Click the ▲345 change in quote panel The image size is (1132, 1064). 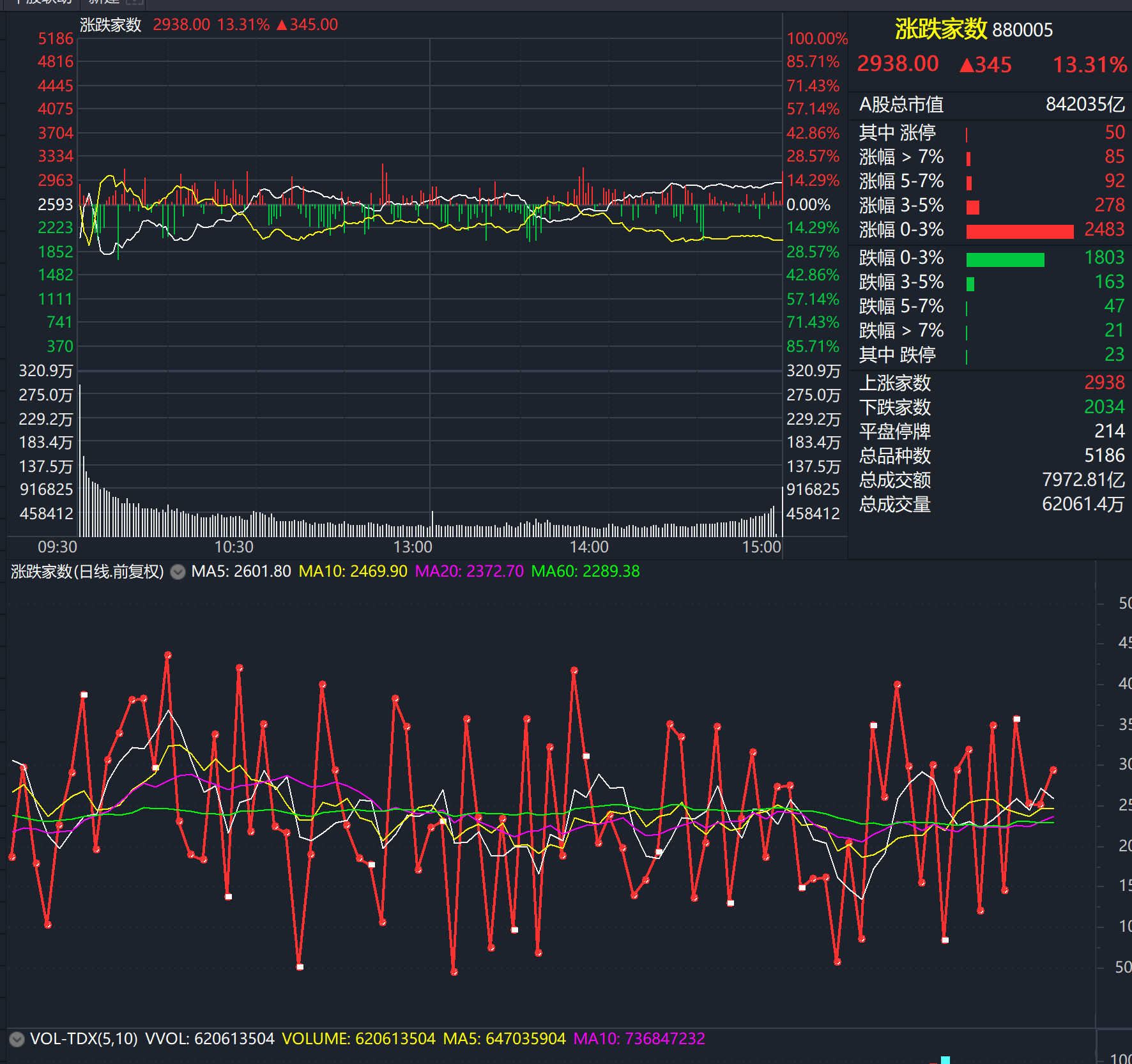click(986, 65)
